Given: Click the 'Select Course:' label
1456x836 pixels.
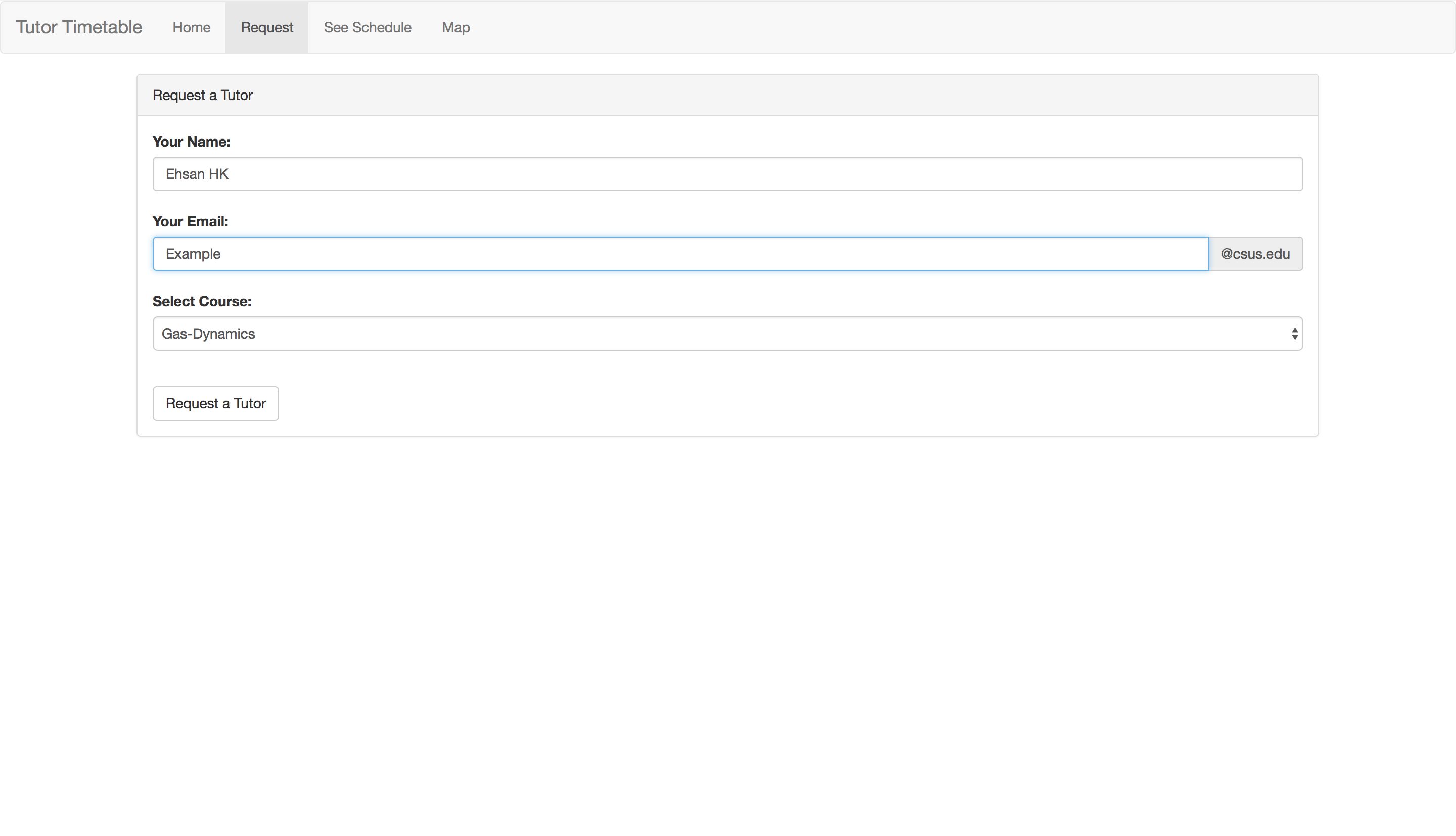Looking at the screenshot, I should pyautogui.click(x=202, y=301).
